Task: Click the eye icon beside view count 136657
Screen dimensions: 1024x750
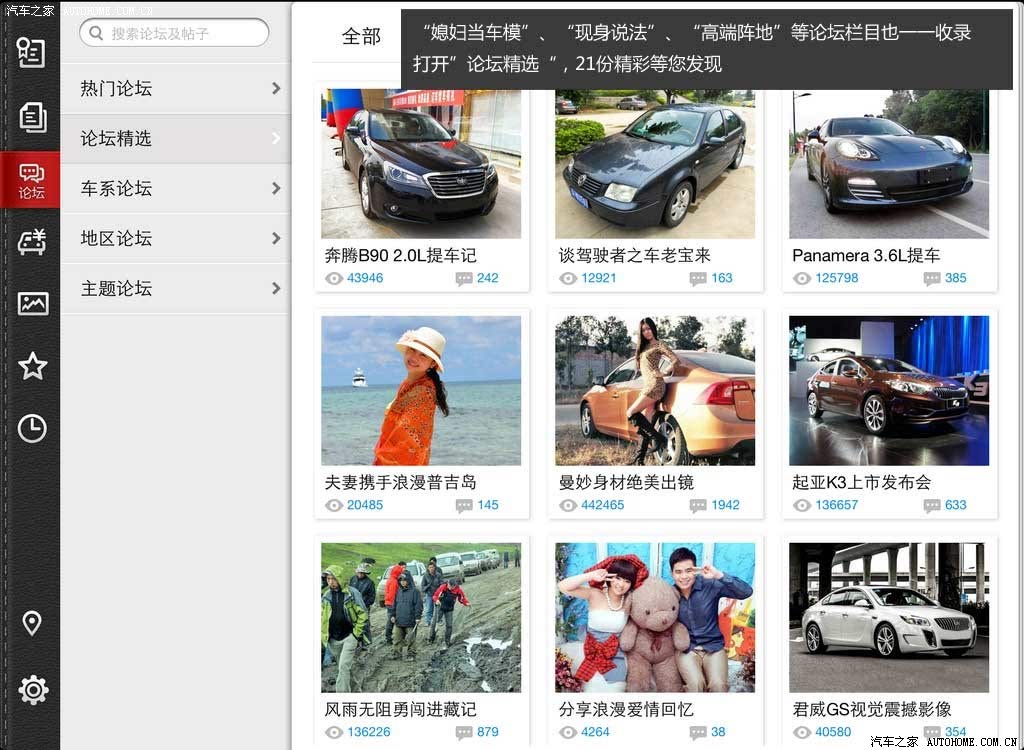Action: point(801,505)
